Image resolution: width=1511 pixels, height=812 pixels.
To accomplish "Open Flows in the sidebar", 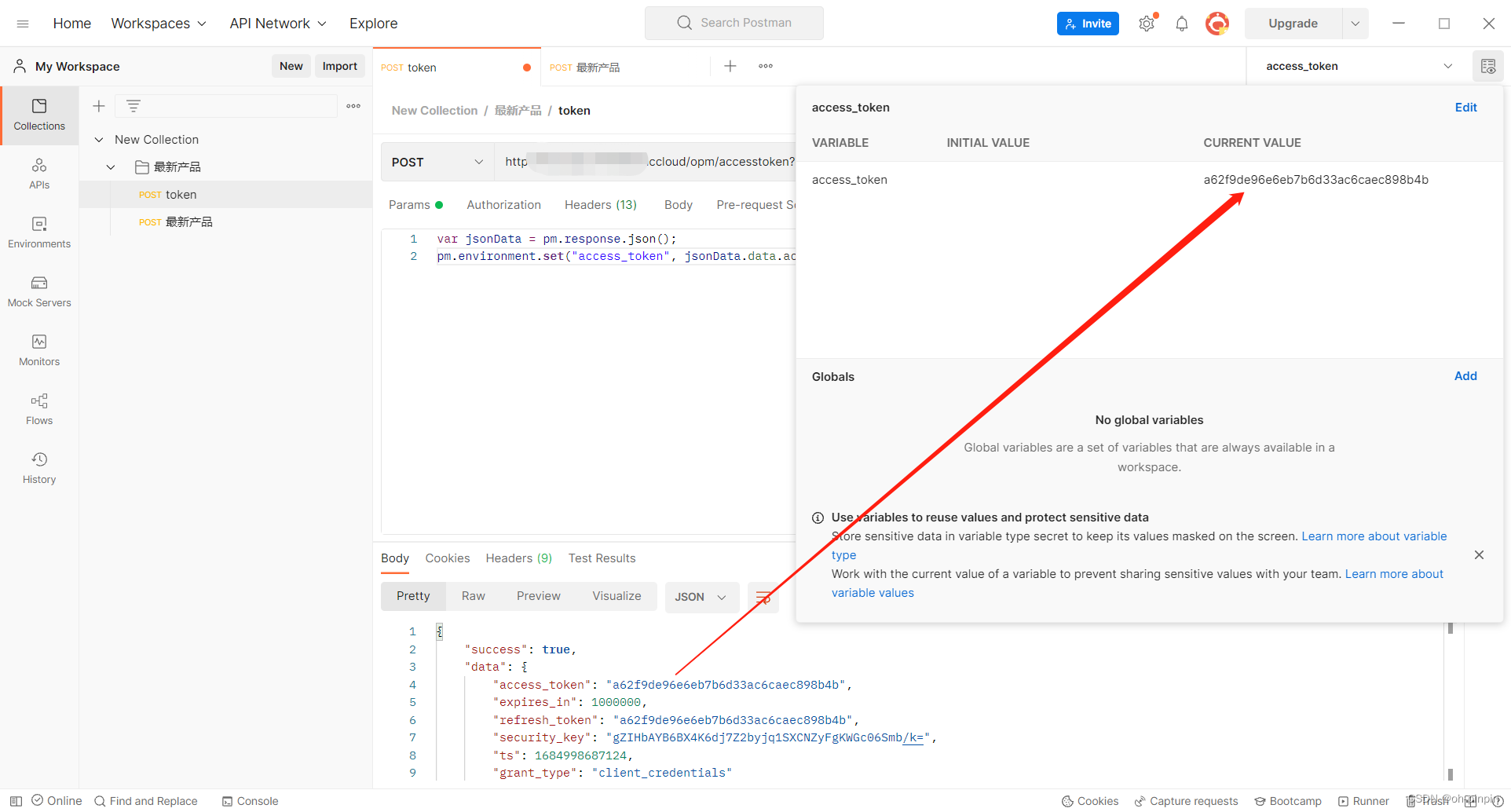I will 39,410.
